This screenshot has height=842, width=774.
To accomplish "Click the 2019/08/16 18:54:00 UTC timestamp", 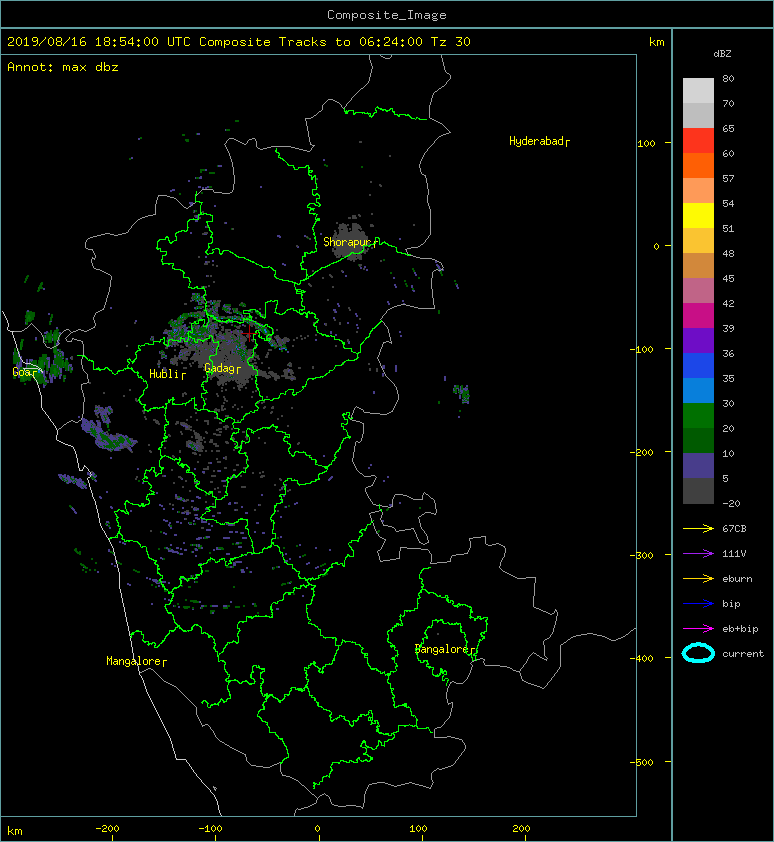I will [x=99, y=42].
